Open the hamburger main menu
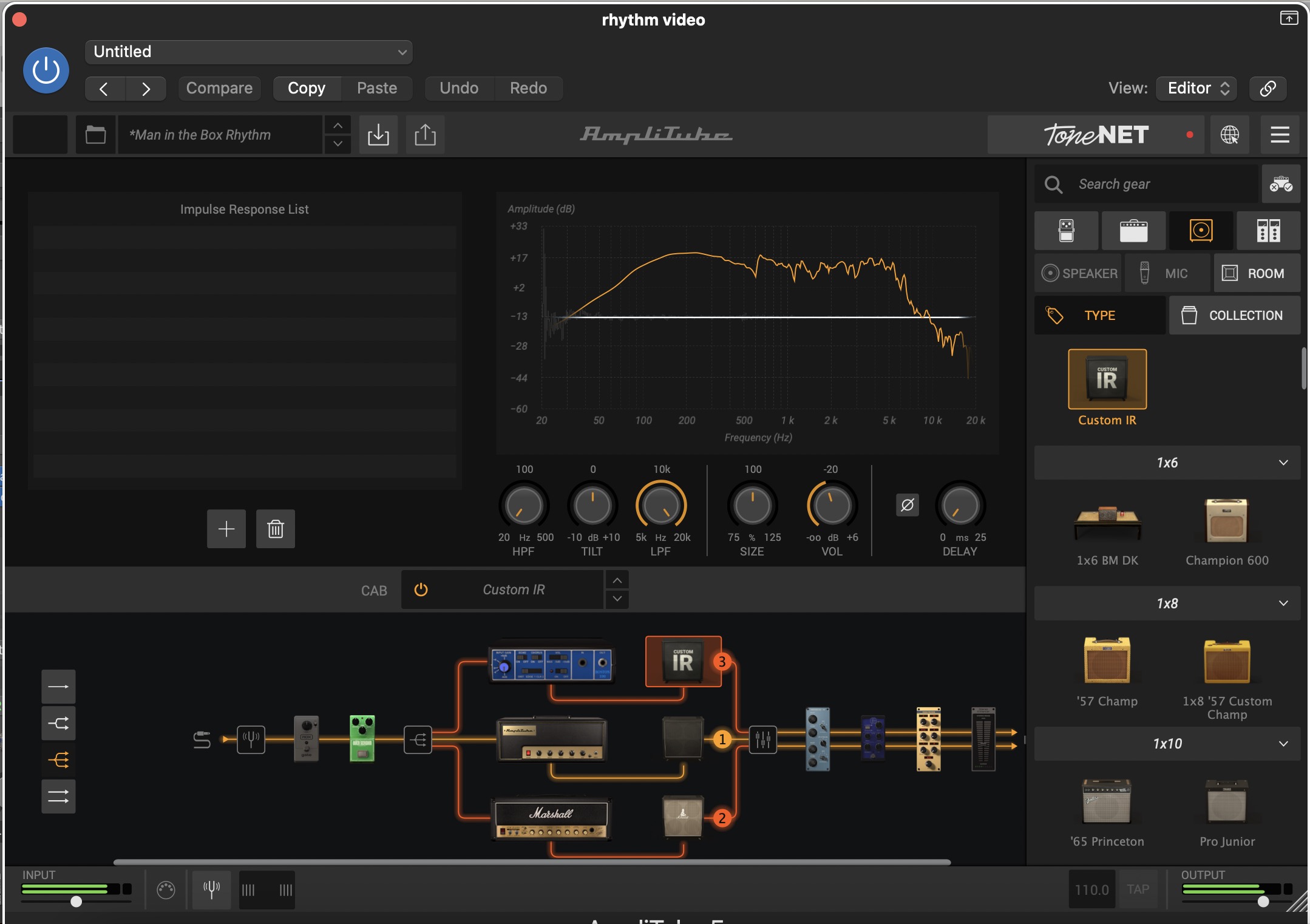This screenshot has height=924, width=1310. 1280,135
